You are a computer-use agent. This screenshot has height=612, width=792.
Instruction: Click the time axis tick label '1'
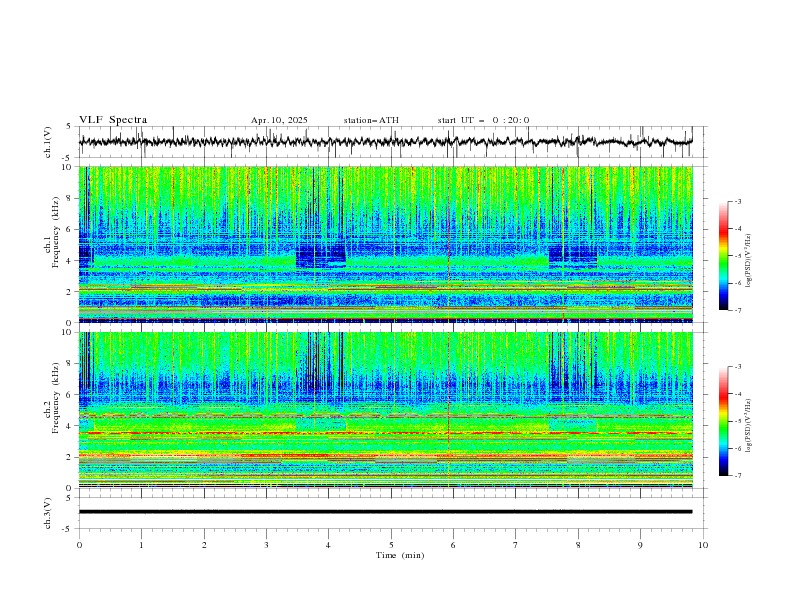click(x=141, y=545)
